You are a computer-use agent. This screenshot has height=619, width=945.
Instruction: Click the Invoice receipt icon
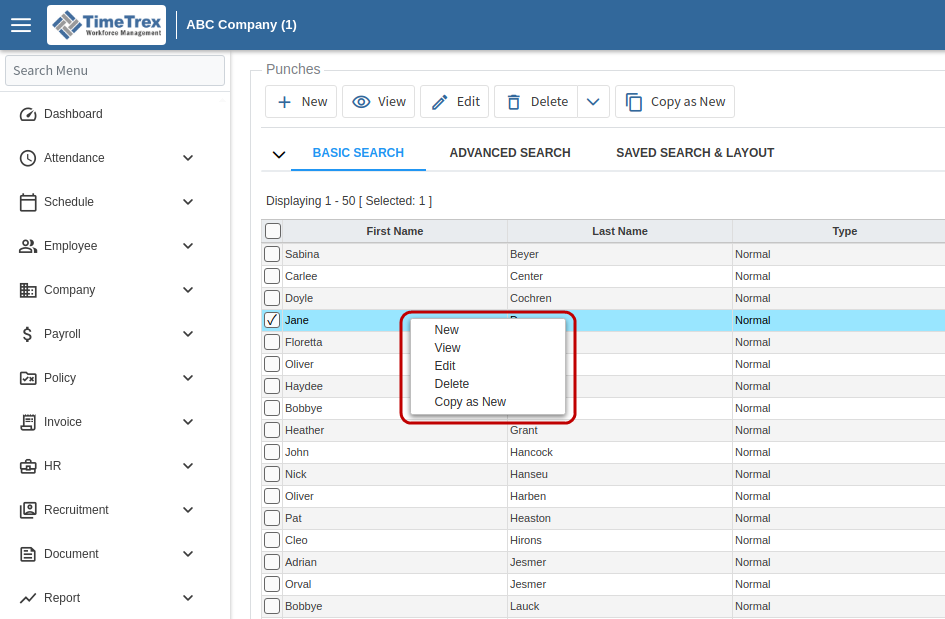pos(28,422)
